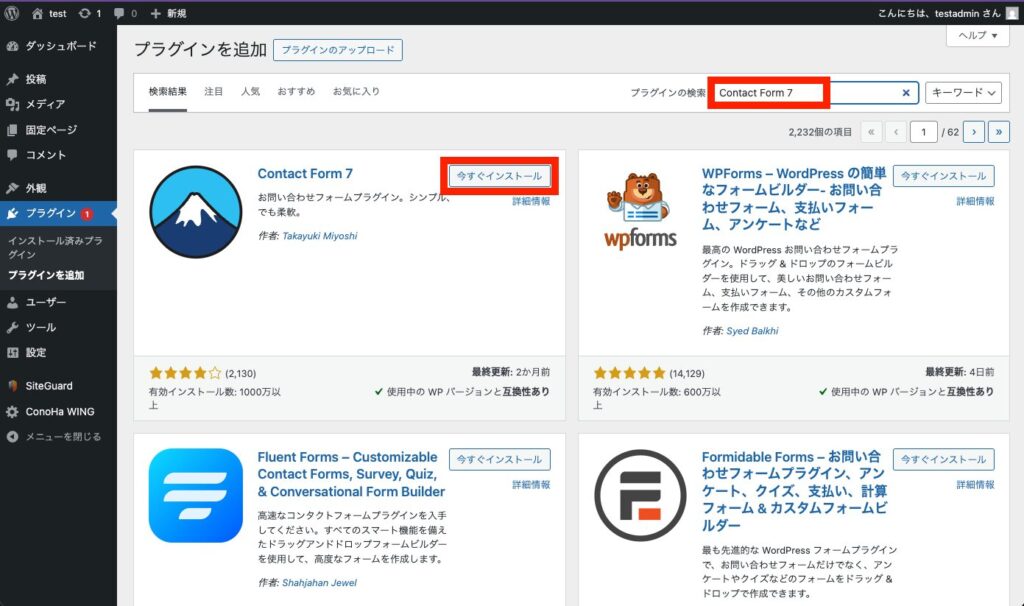Visit the site via home icon 'test'
The image size is (1024, 606).
(48, 13)
